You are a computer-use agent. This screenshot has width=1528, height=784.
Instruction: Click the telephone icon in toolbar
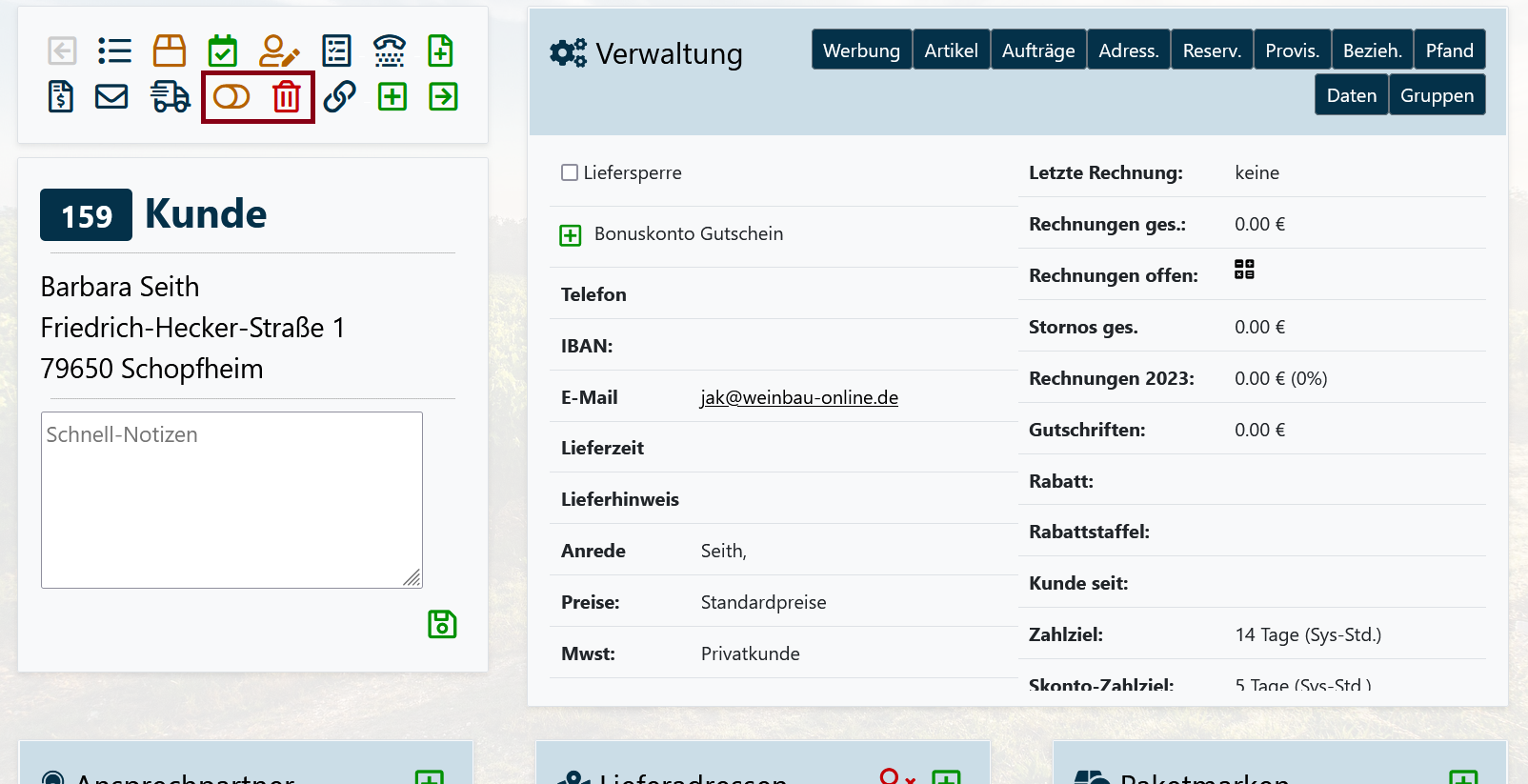click(x=390, y=50)
